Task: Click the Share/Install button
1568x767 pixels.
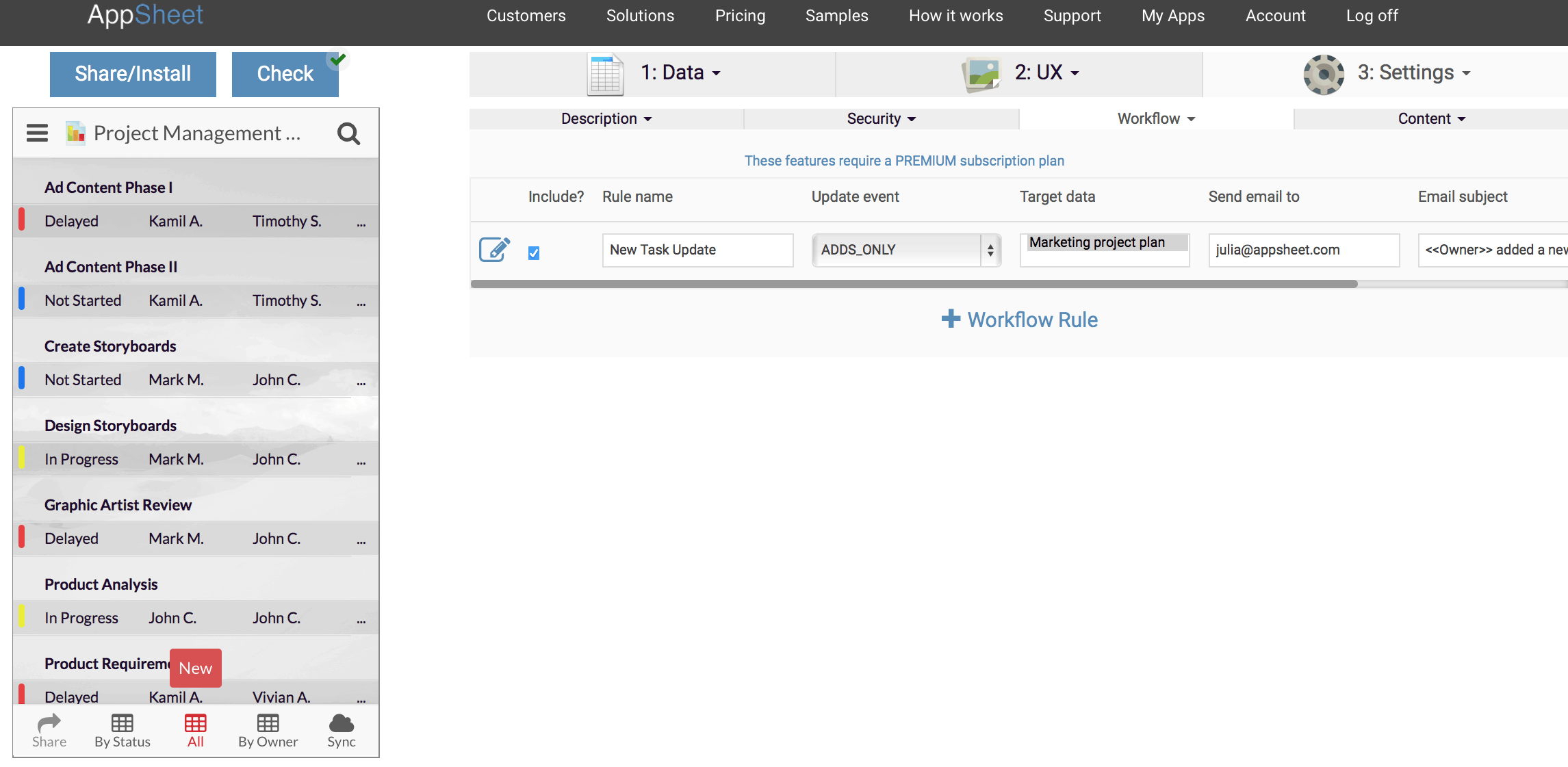Action: click(132, 73)
